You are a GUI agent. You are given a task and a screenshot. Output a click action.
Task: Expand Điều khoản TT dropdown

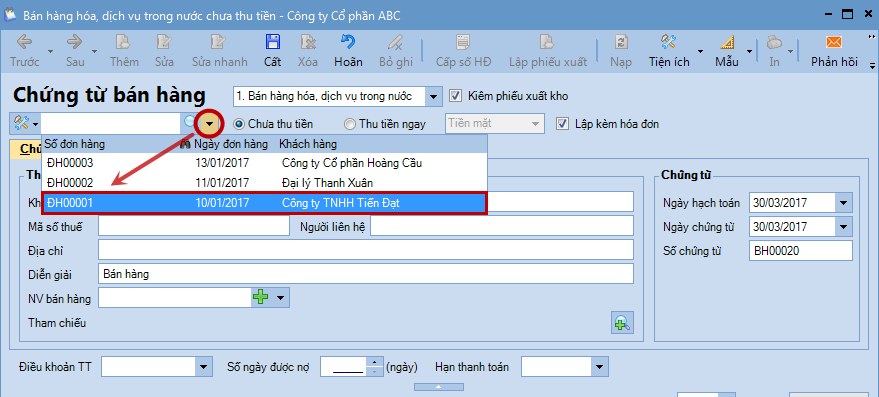tap(203, 367)
